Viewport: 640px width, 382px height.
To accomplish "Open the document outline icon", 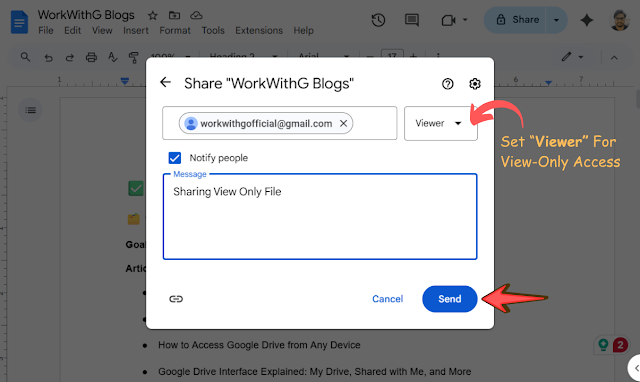I will [30, 110].
